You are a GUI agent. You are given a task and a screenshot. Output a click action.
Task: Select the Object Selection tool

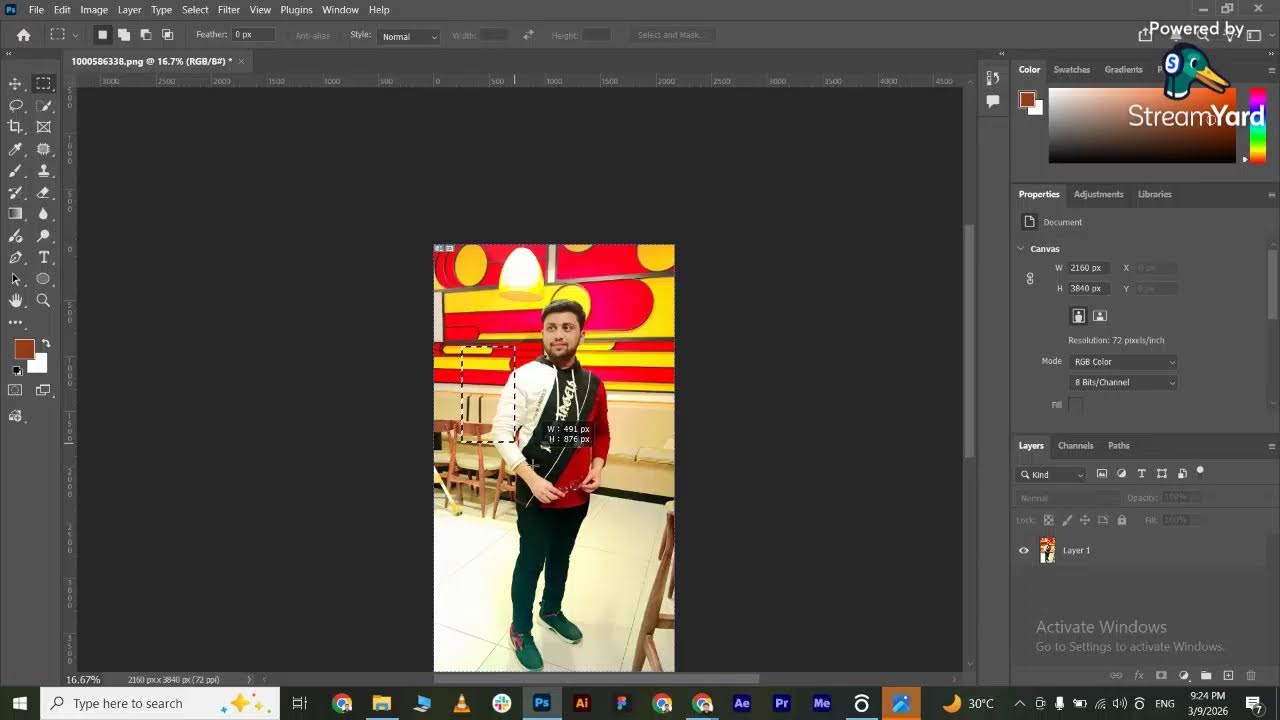click(x=43, y=105)
